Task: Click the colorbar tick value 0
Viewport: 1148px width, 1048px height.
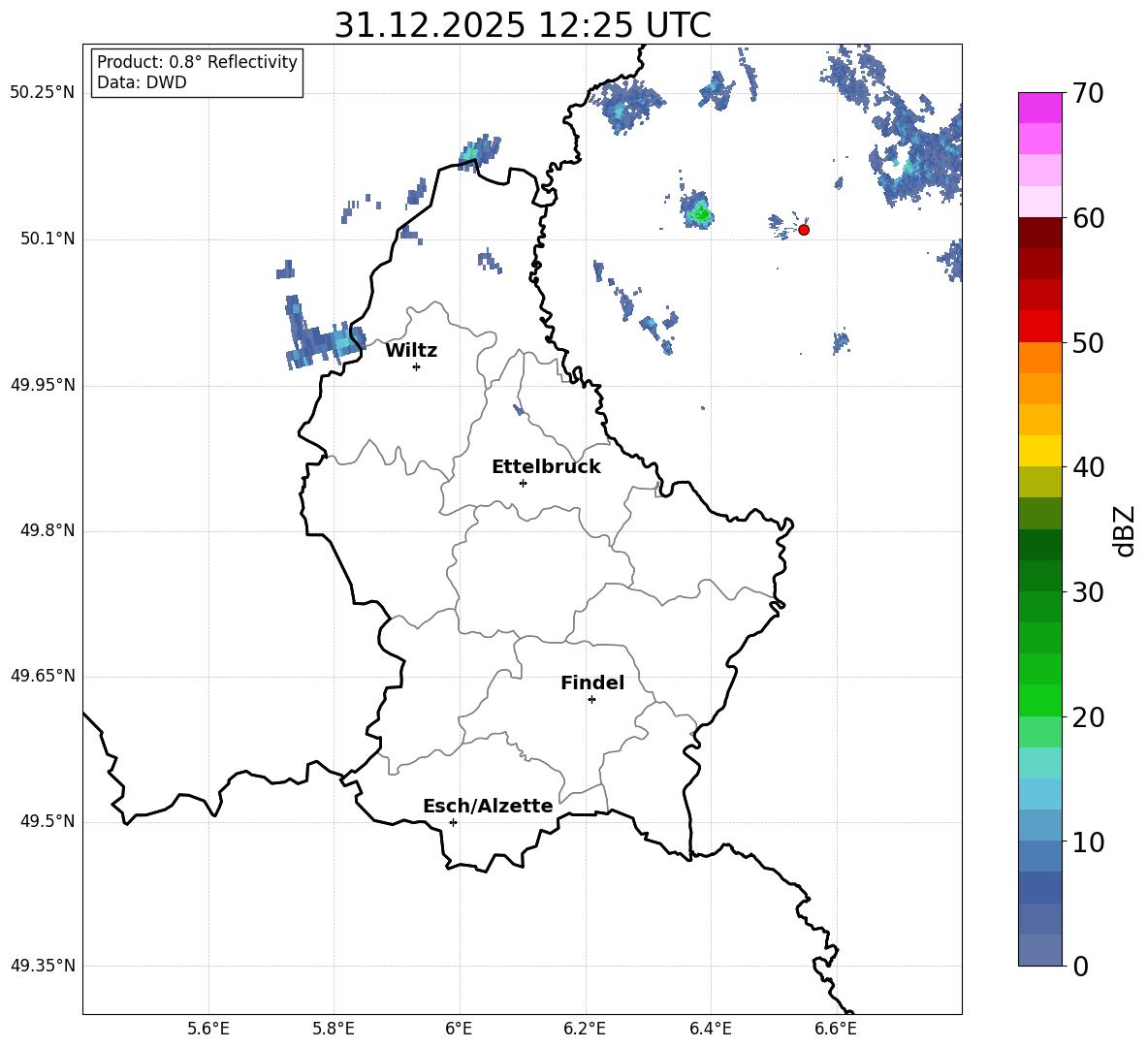Action: click(x=1080, y=967)
